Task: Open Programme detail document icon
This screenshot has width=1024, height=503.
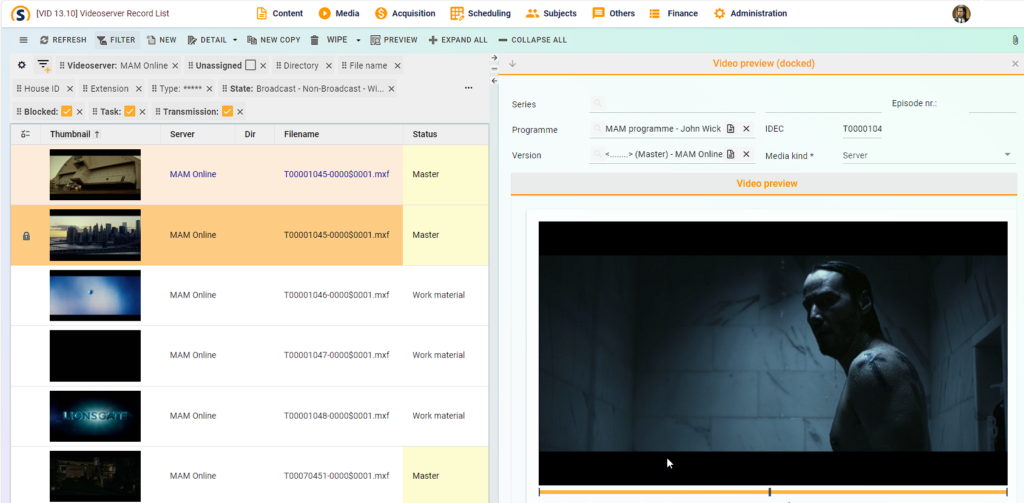Action: (731, 129)
